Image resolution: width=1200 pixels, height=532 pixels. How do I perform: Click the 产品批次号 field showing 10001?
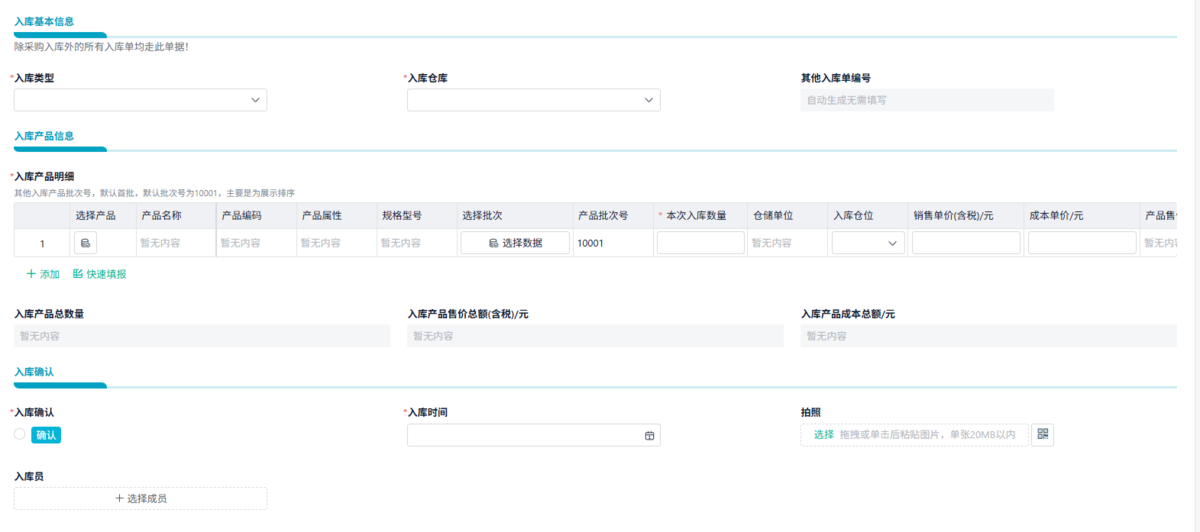pos(610,243)
